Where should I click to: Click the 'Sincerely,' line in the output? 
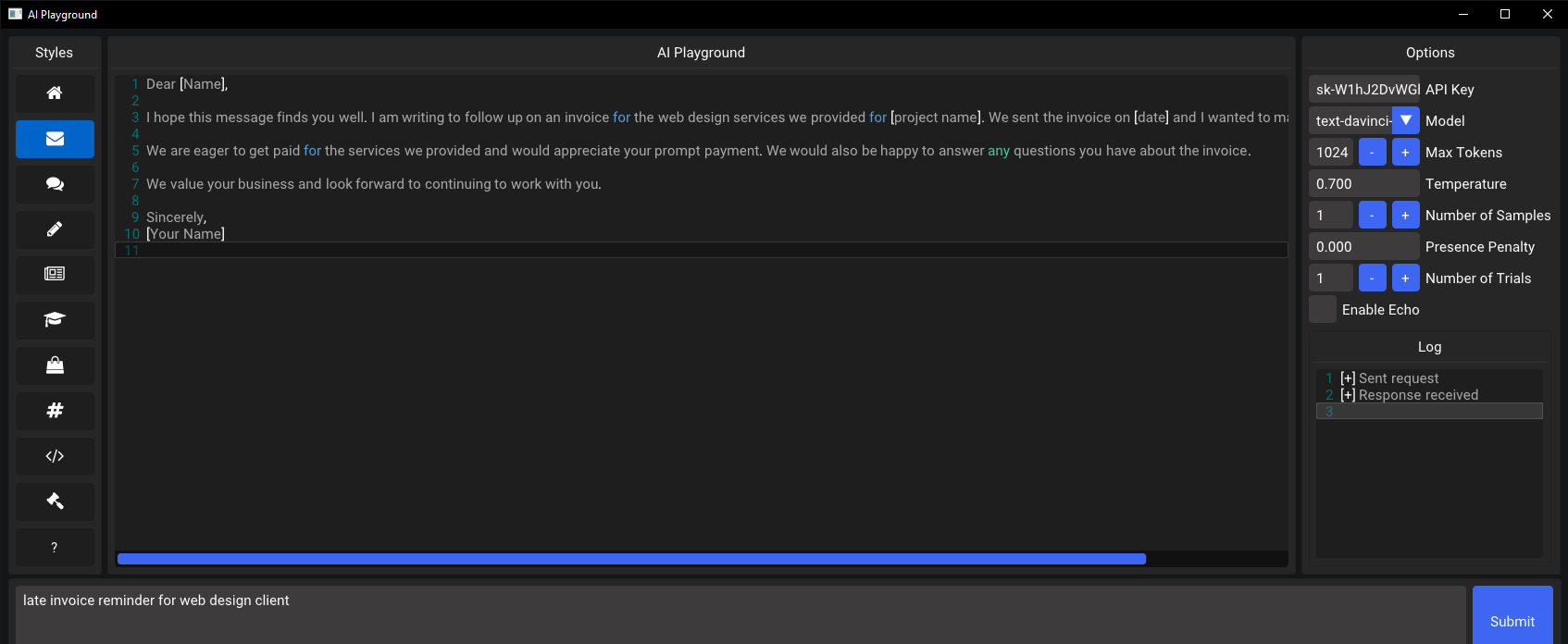tap(176, 217)
